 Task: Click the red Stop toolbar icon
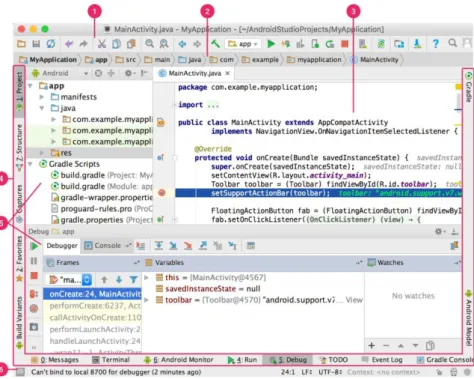[345, 44]
